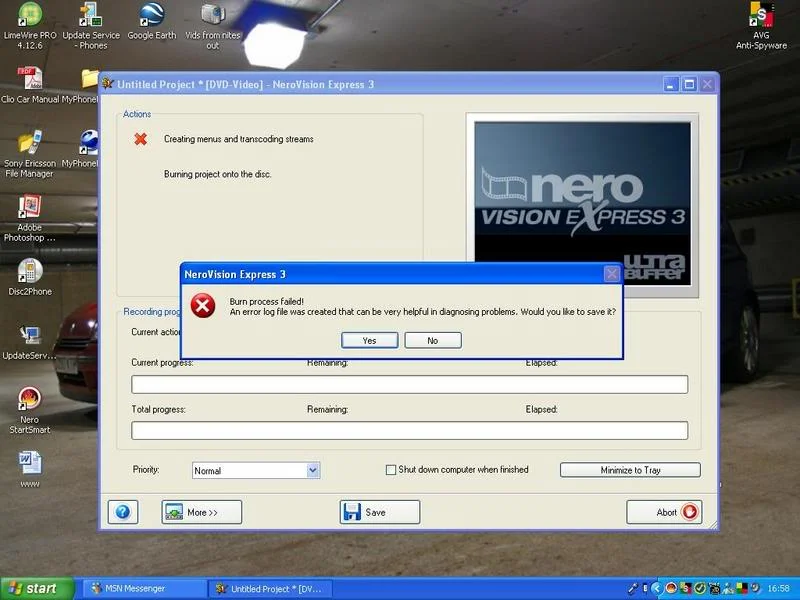This screenshot has height=600, width=800.
Task: Select the Adobe Photoshop desktop shortcut
Action: click(x=30, y=218)
